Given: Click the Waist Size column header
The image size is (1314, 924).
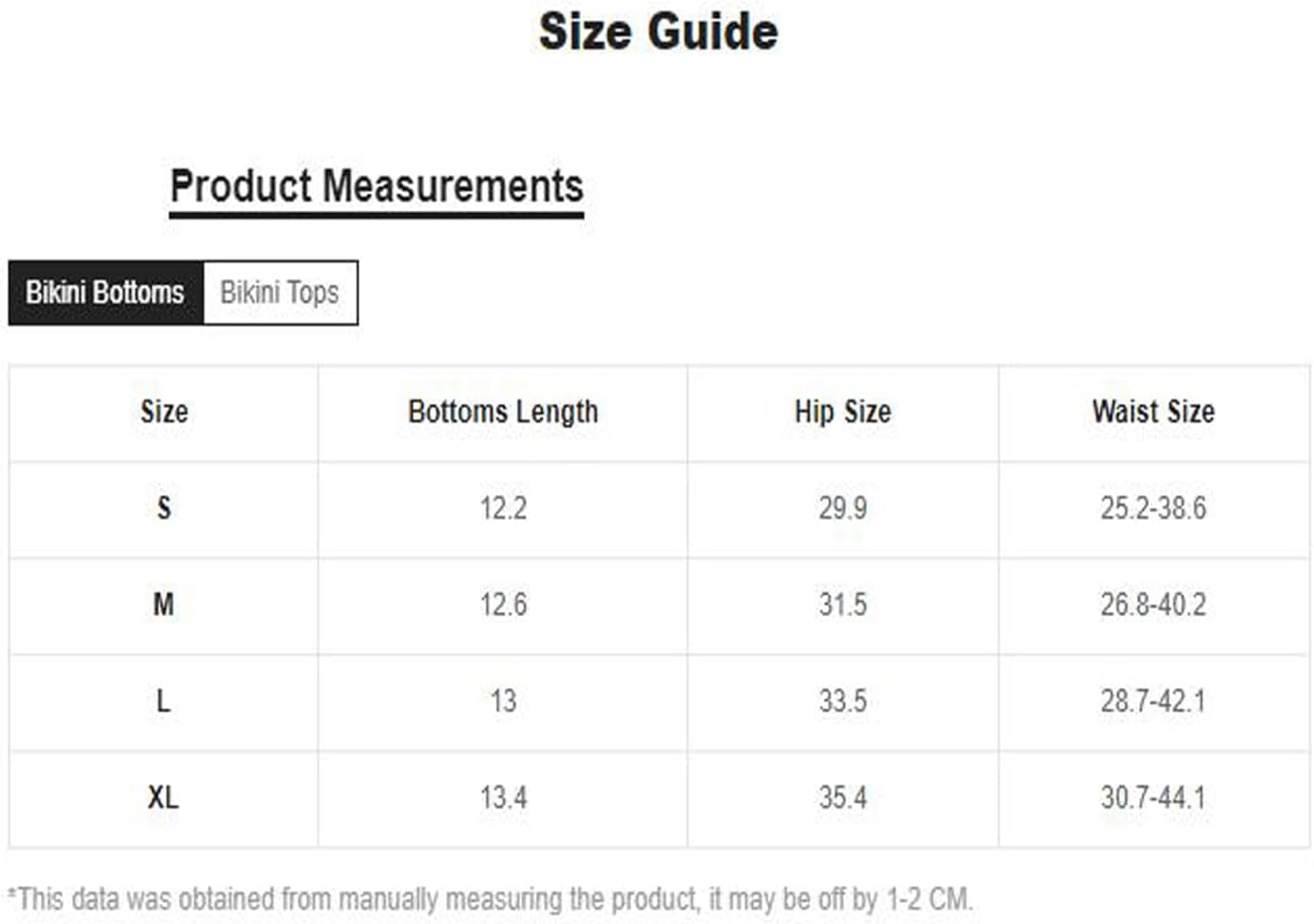Looking at the screenshot, I should coord(1153,413).
